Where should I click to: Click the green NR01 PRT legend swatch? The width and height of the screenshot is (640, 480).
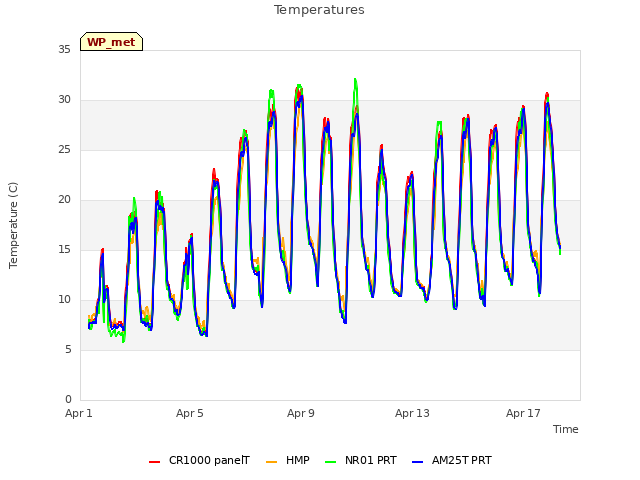[330, 462]
